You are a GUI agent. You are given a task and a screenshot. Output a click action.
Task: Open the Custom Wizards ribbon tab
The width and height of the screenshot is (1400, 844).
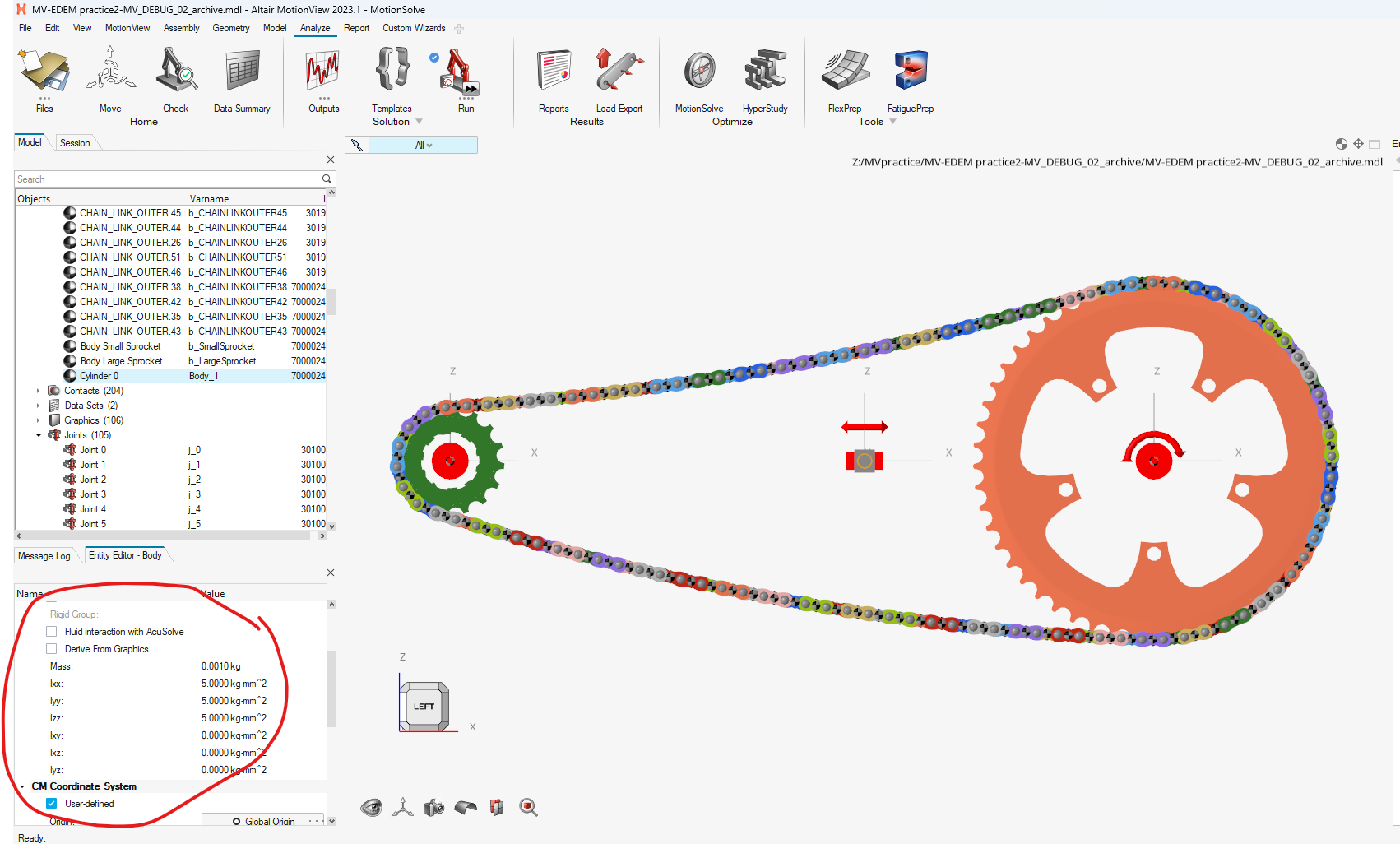click(414, 28)
